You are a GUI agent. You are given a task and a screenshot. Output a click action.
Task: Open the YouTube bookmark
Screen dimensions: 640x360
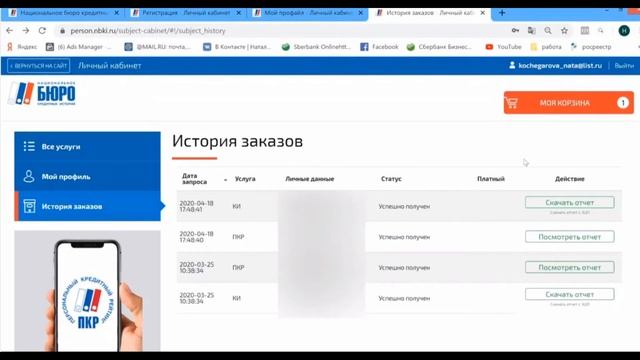[503, 47]
